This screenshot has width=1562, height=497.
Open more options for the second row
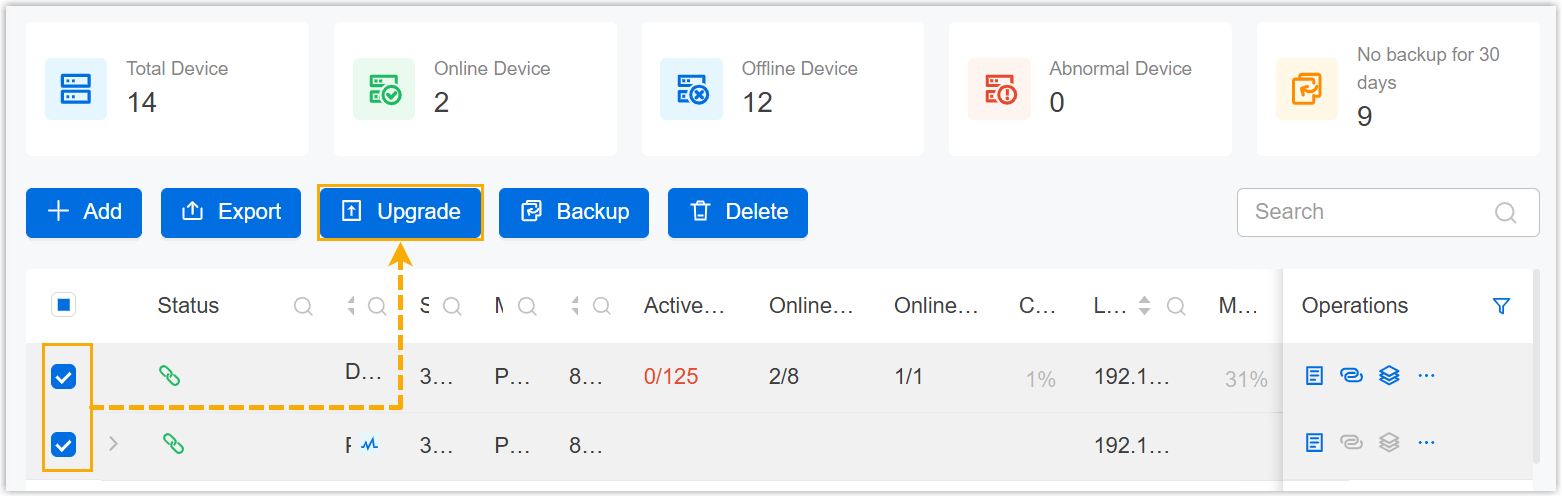1427,442
